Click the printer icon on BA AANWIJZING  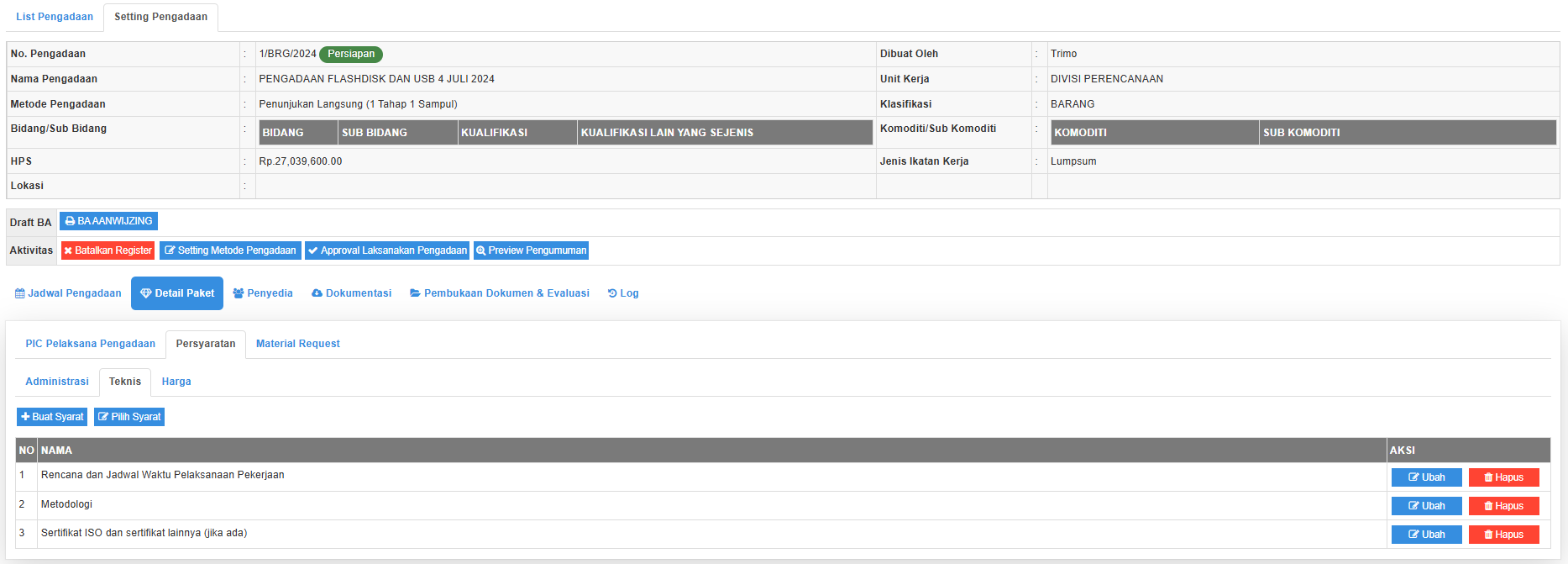[70, 221]
